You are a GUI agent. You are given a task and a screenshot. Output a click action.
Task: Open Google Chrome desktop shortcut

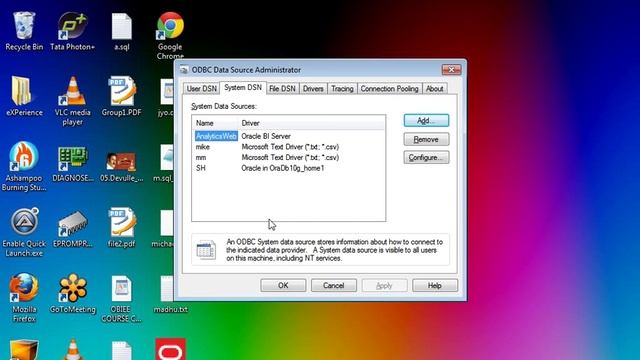[170, 35]
